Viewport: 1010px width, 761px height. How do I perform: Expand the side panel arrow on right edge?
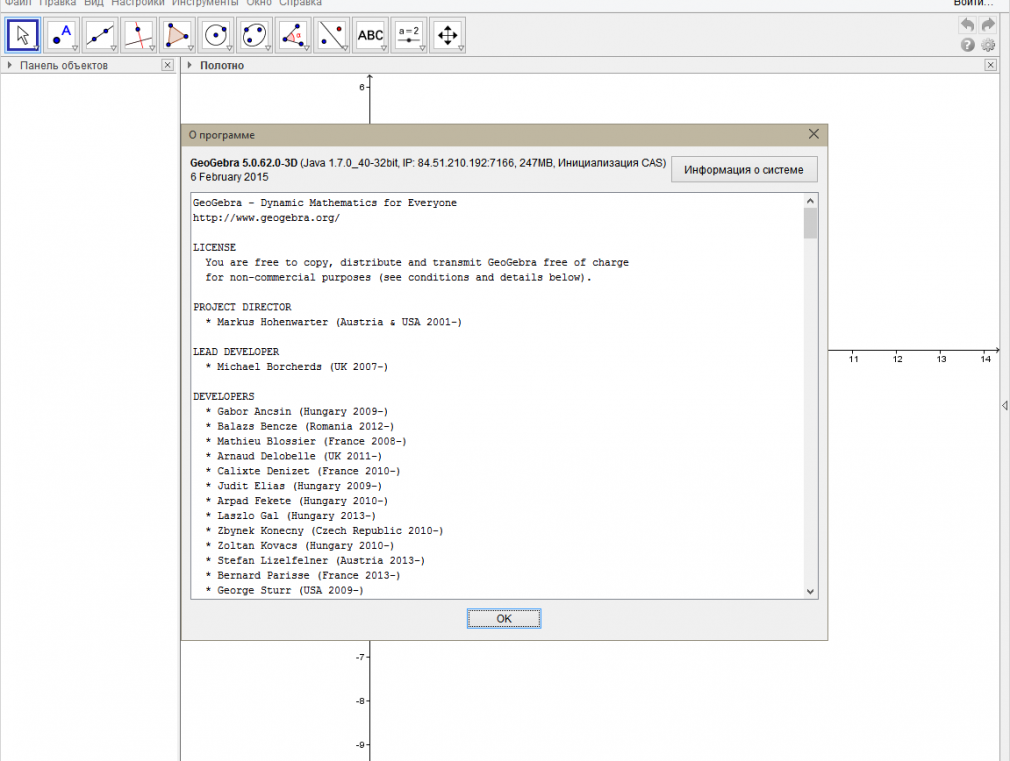(1005, 405)
